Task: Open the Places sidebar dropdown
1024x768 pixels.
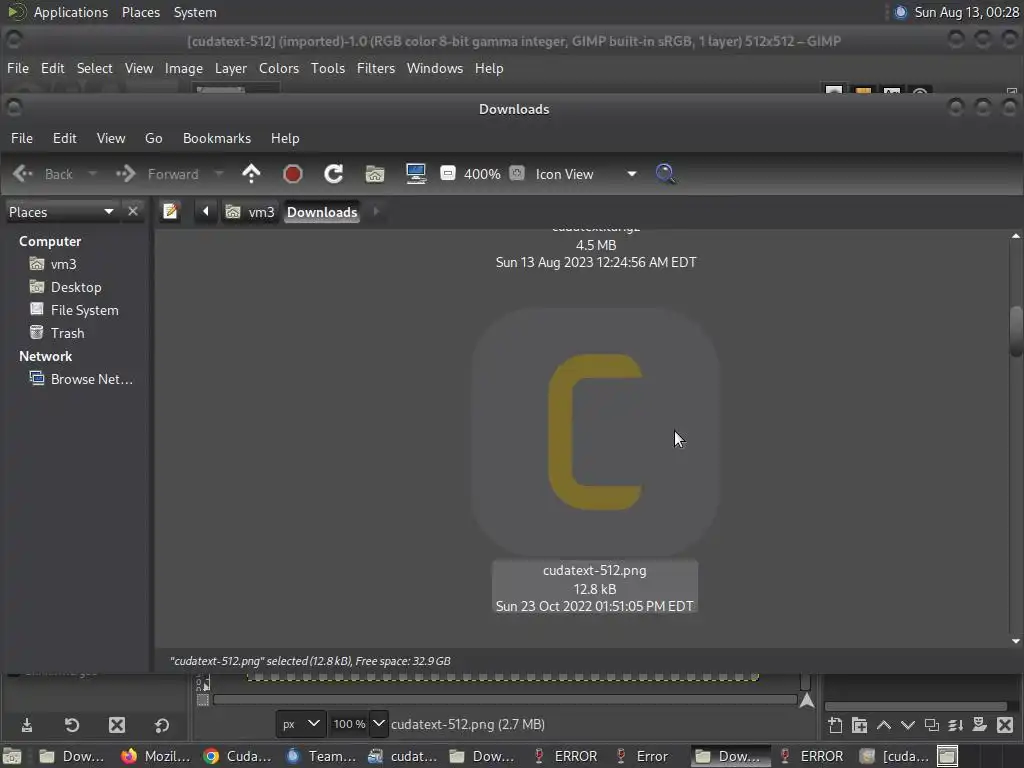Action: (x=61, y=212)
